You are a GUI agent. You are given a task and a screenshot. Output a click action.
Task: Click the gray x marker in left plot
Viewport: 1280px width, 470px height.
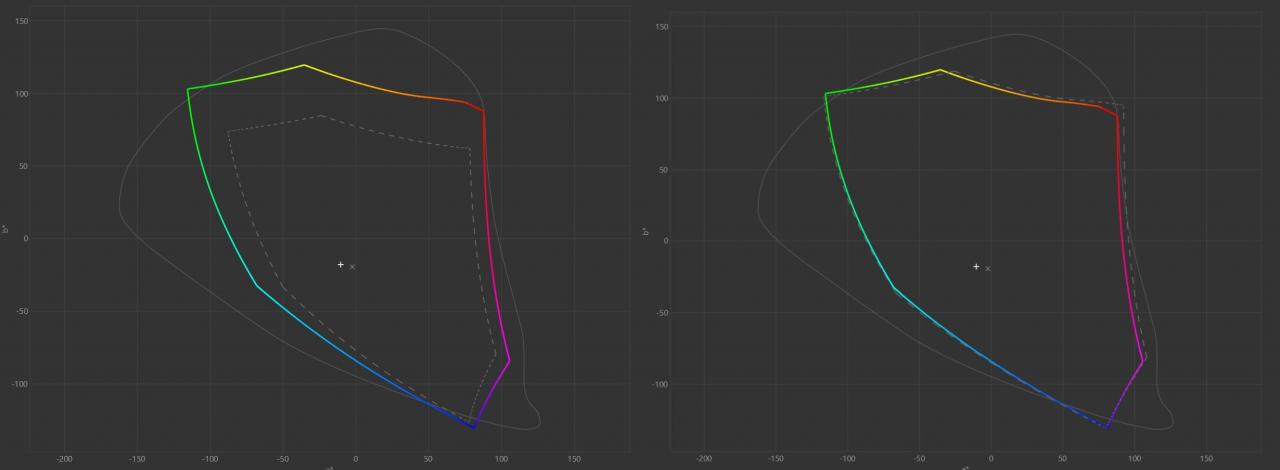pos(353,267)
